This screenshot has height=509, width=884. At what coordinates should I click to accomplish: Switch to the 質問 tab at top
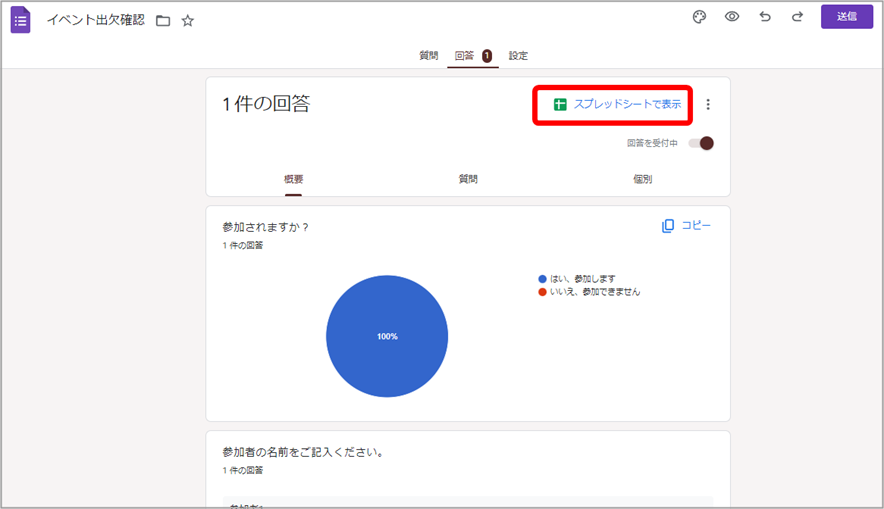click(428, 55)
